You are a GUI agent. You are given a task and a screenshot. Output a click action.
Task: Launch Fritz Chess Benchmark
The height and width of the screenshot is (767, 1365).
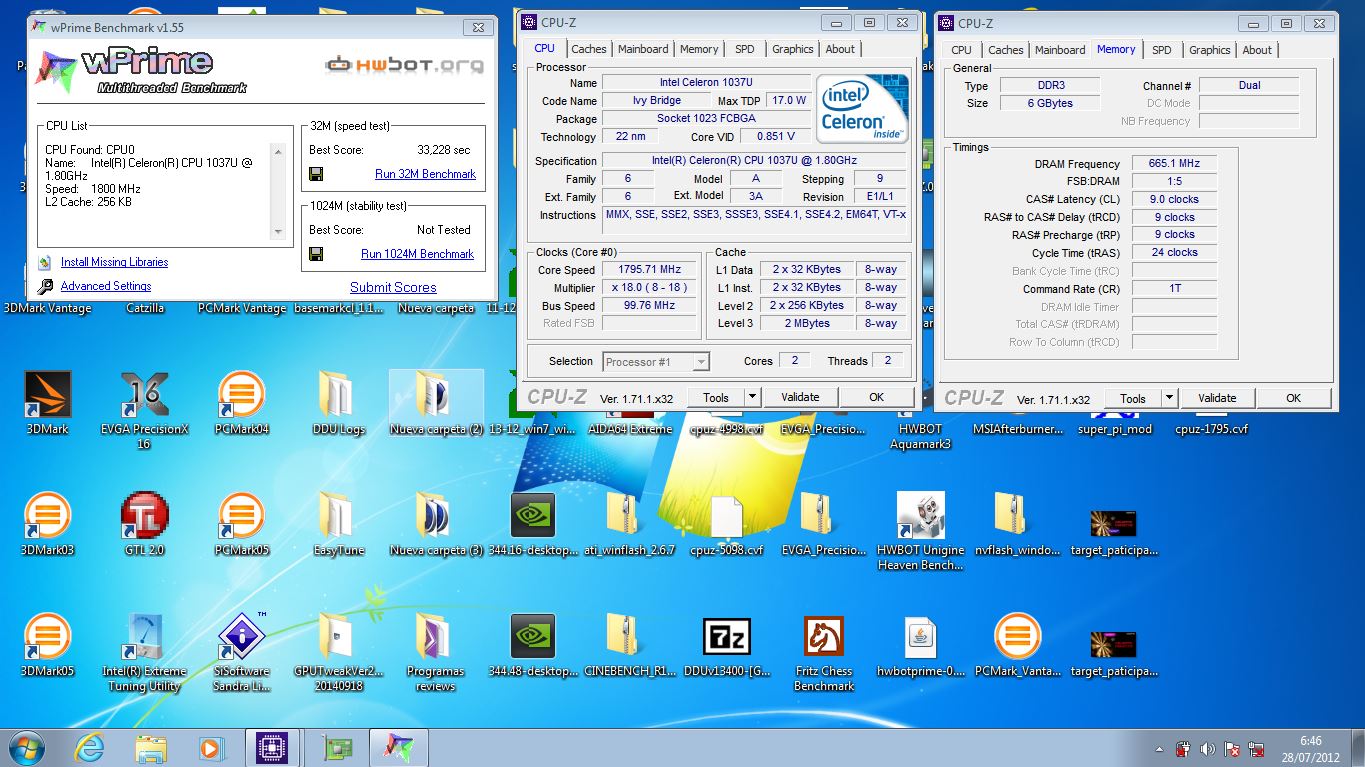[824, 652]
